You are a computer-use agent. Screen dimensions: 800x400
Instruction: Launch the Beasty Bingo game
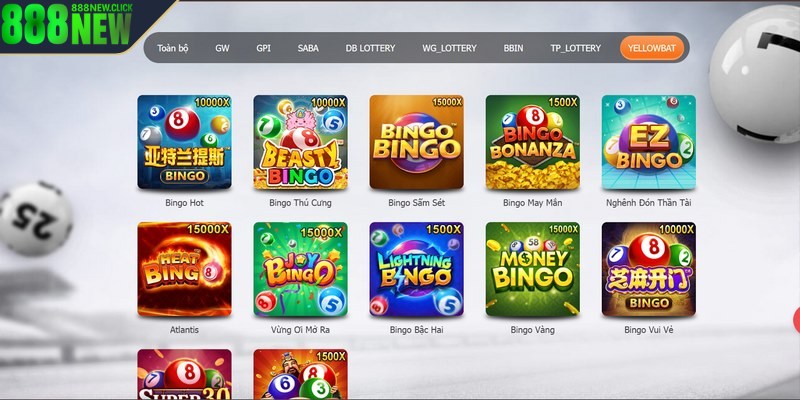[x=301, y=142]
